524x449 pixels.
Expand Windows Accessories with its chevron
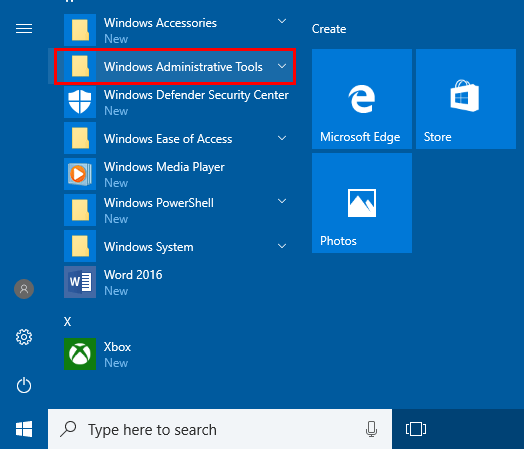(x=282, y=21)
